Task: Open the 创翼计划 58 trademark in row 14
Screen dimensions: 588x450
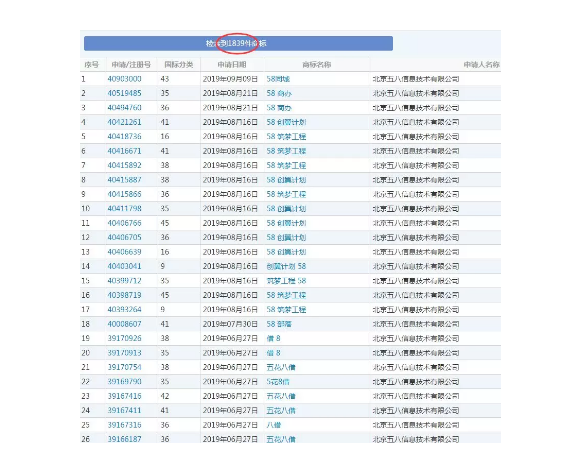Action: [x=286, y=266]
